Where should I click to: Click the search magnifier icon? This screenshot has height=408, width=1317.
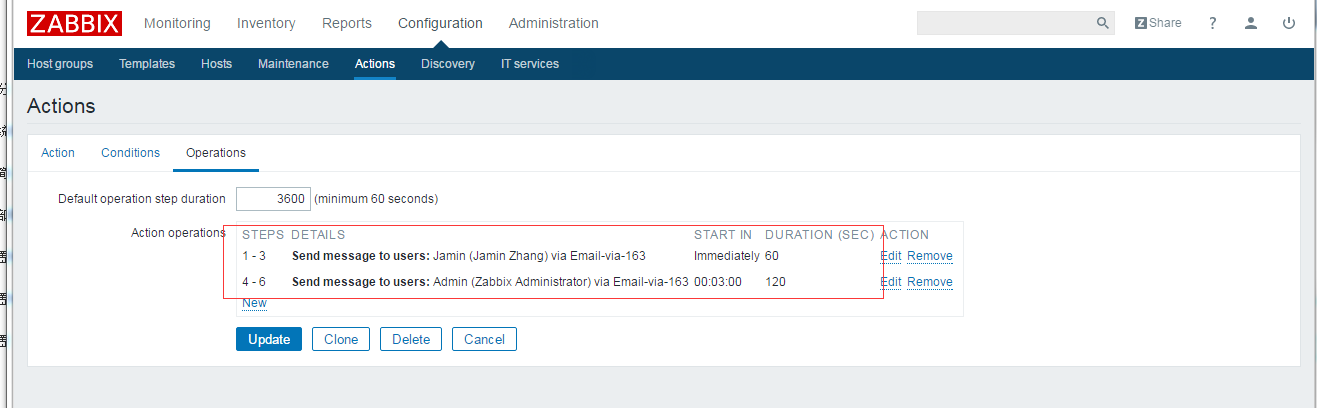(1102, 23)
